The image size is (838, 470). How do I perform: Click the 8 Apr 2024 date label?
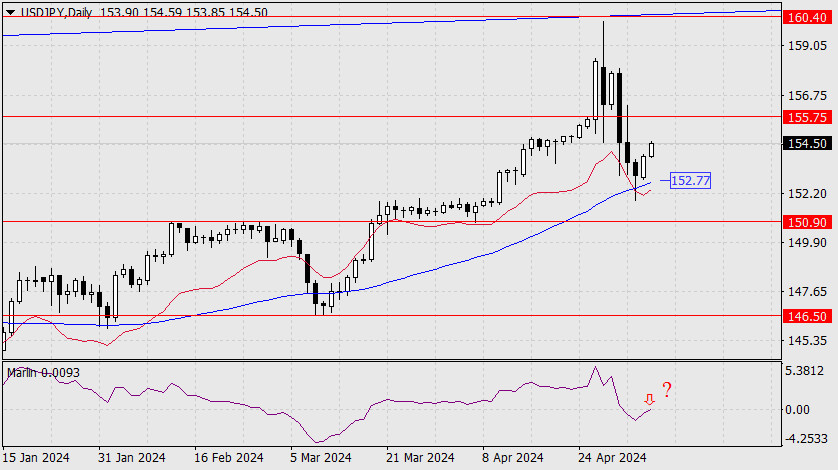pyautogui.click(x=513, y=458)
